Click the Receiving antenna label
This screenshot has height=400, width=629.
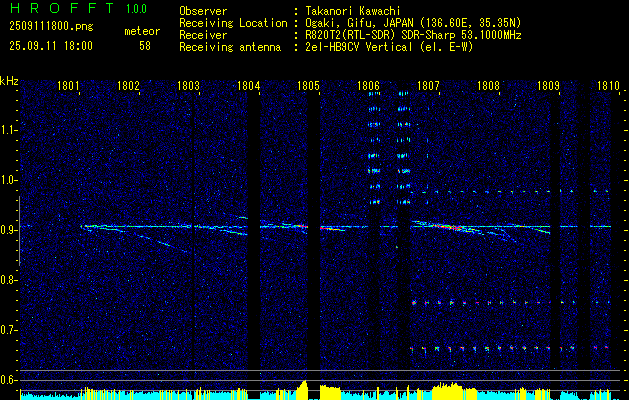pos(230,47)
